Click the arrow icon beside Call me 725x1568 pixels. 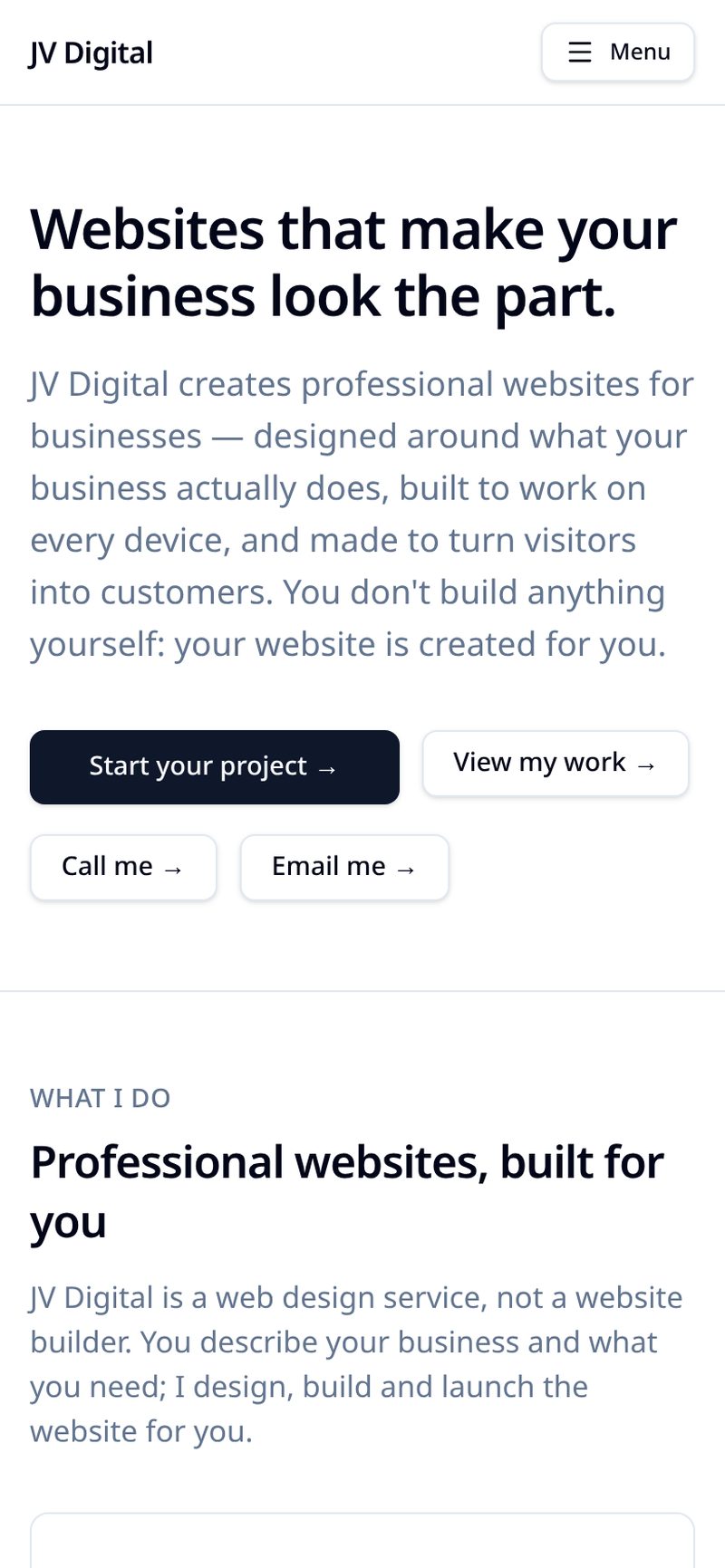(x=173, y=870)
